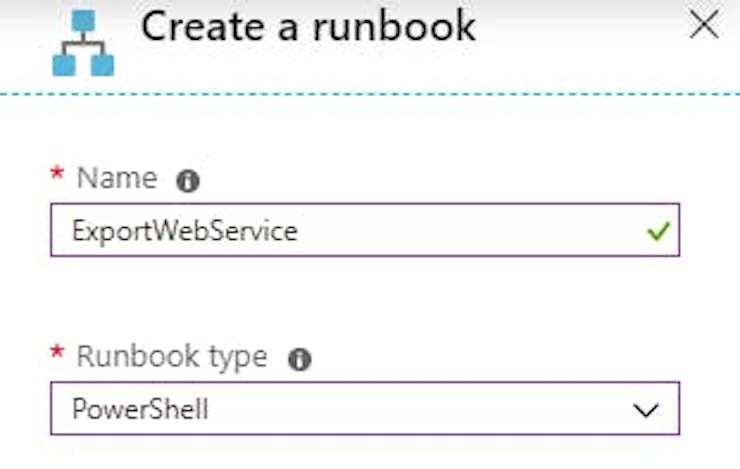The image size is (740, 469).
Task: Click the Name field label
Action: (117, 178)
